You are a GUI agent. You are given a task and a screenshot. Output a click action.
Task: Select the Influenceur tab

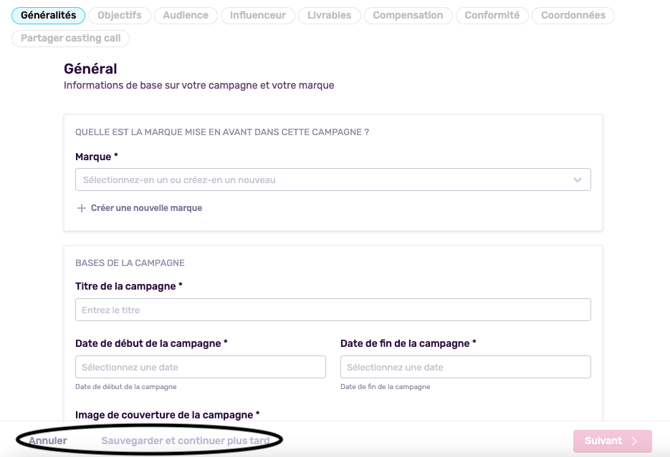pyautogui.click(x=258, y=15)
